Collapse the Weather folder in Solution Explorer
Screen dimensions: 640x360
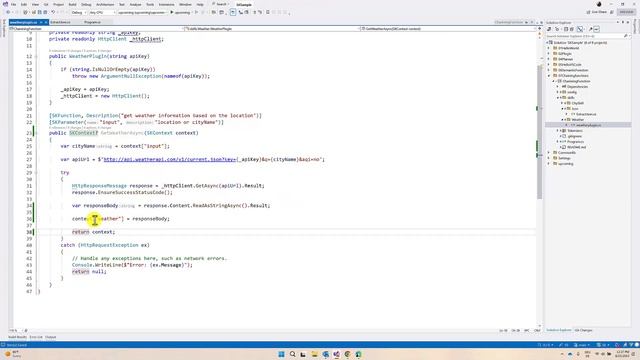pos(562,120)
